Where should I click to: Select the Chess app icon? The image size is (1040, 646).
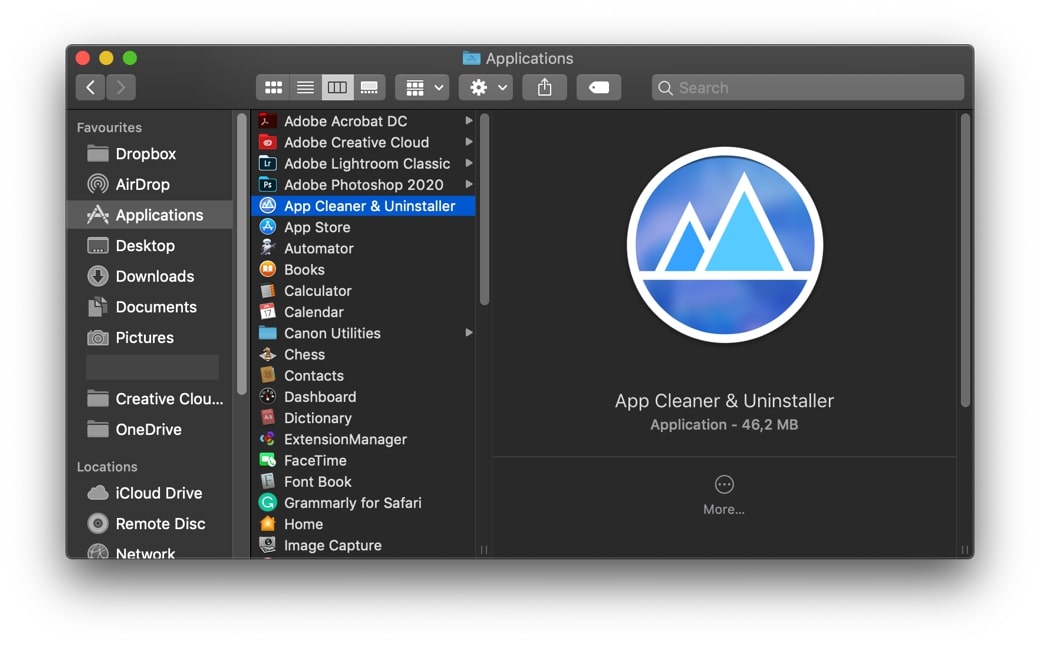tap(270, 354)
